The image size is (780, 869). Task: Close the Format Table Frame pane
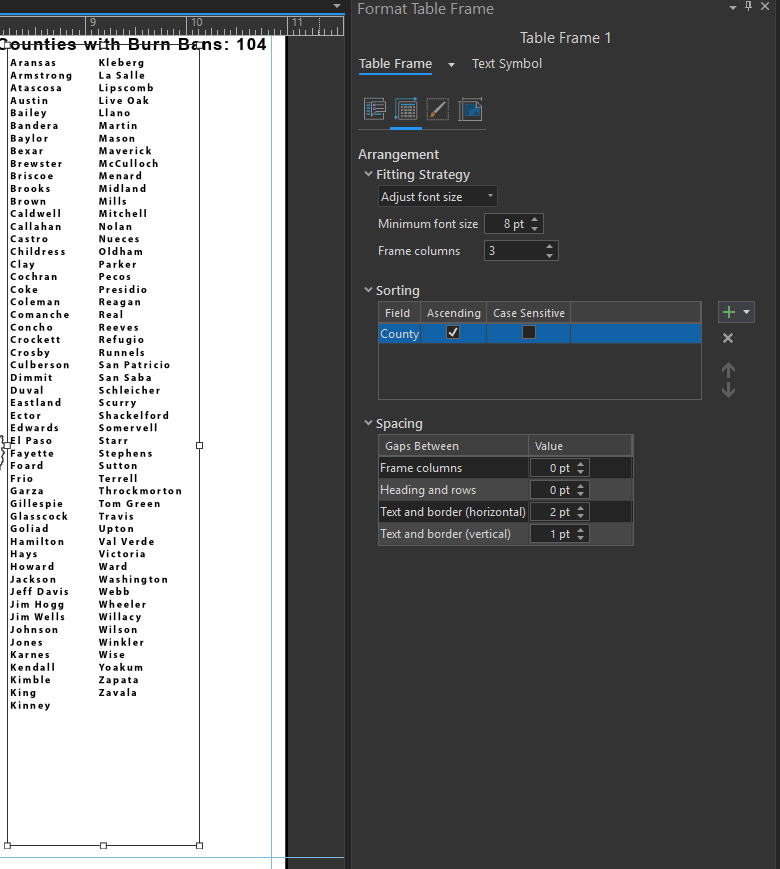pos(765,6)
